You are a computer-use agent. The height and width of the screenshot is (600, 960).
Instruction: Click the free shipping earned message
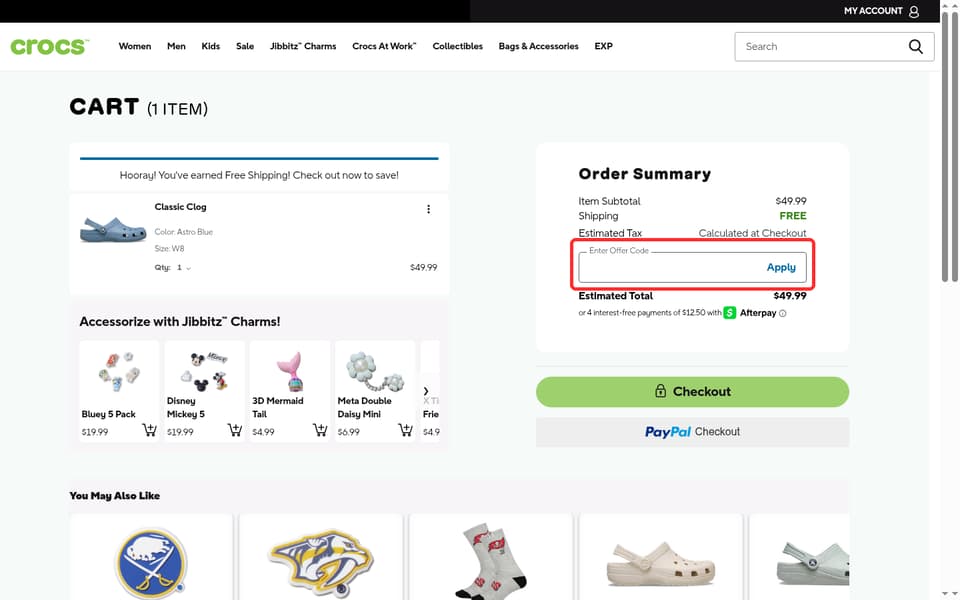259,175
